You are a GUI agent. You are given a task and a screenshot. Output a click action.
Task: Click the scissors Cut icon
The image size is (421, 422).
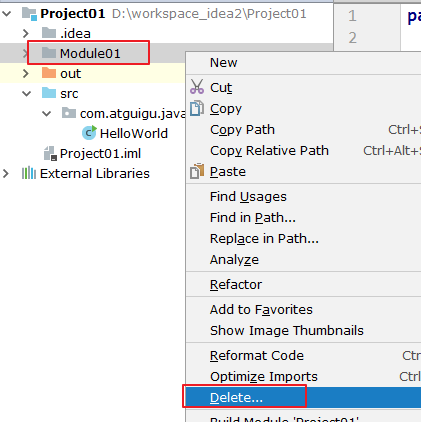tap(197, 87)
